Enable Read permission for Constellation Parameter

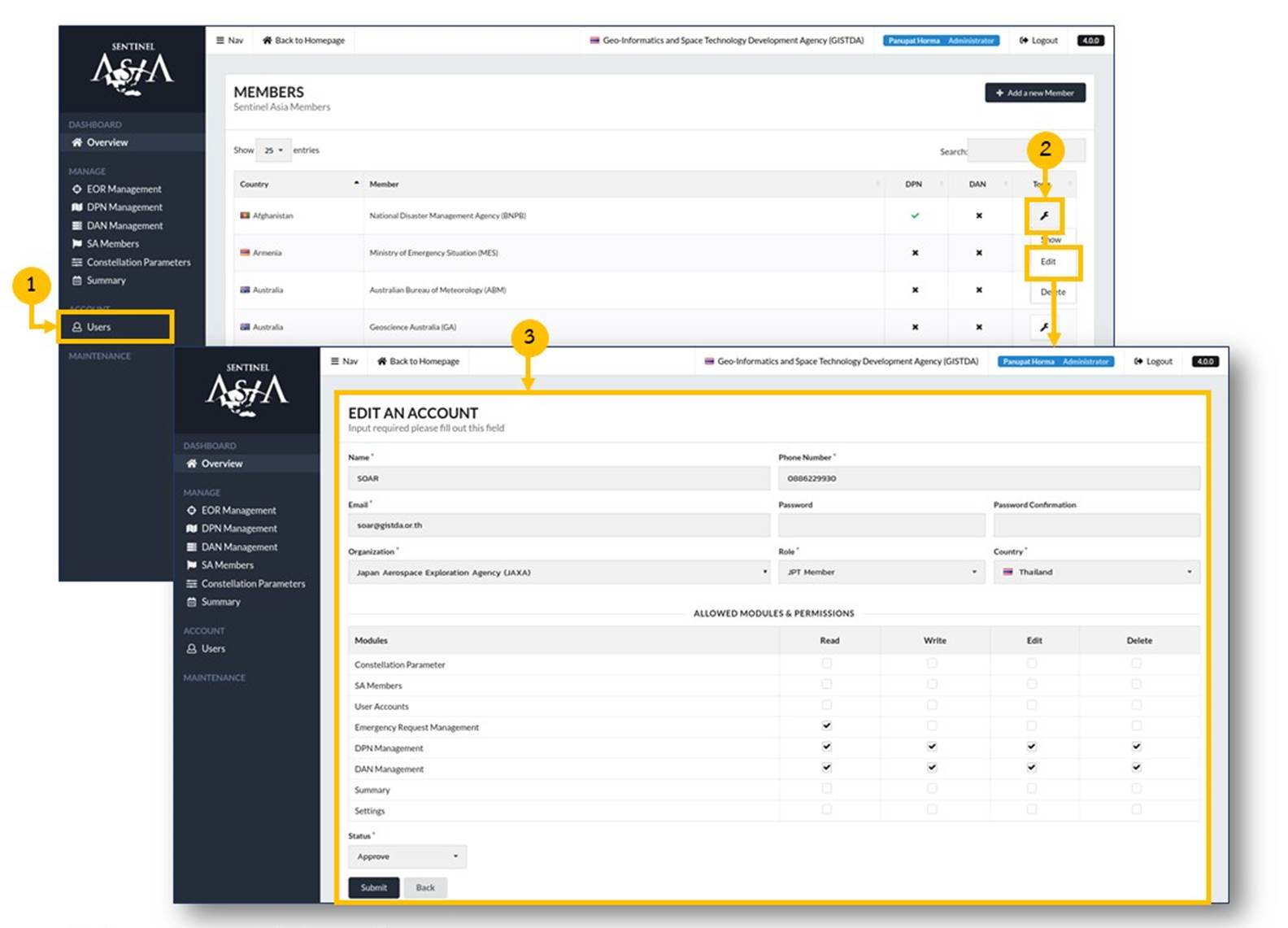coord(827,664)
